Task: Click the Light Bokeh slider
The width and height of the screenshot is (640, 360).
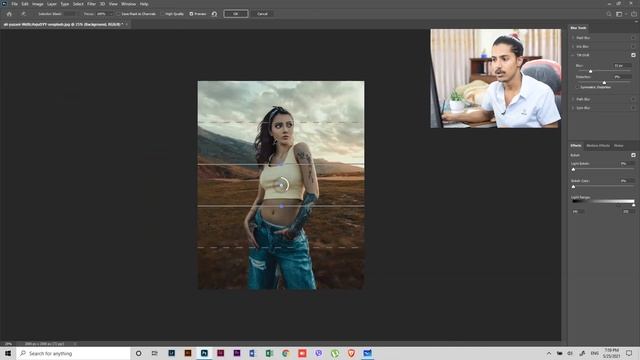Action: [573, 169]
